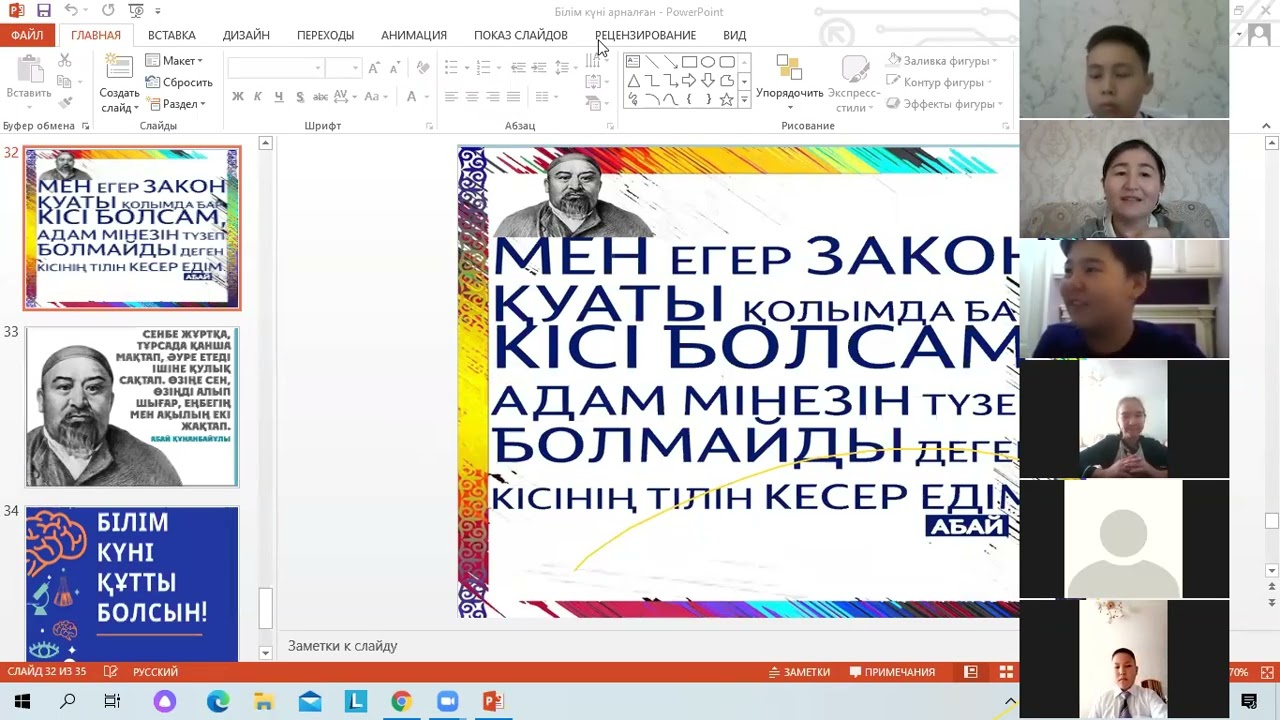
Task: Open the ПРИМЕЧАНИЯ comments pane
Action: 892,672
